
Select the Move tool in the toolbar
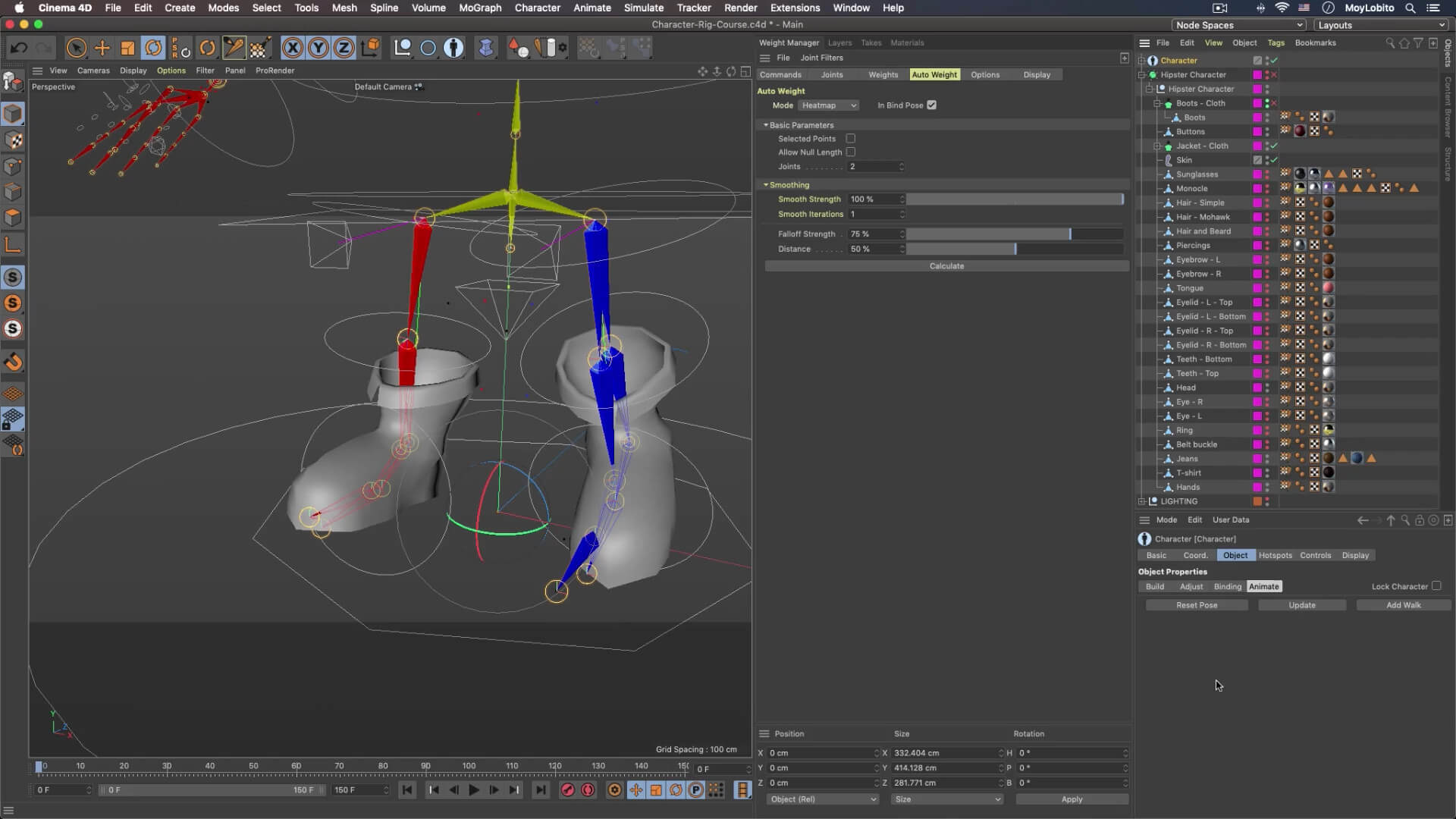coord(102,47)
